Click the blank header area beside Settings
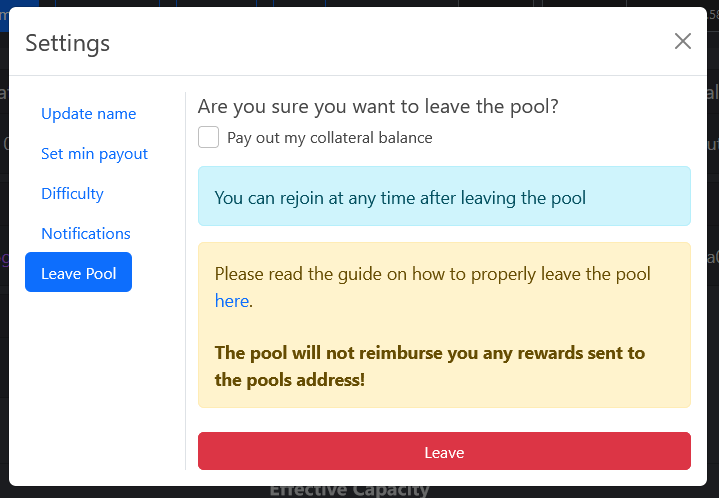Image resolution: width=719 pixels, height=498 pixels. (380, 42)
